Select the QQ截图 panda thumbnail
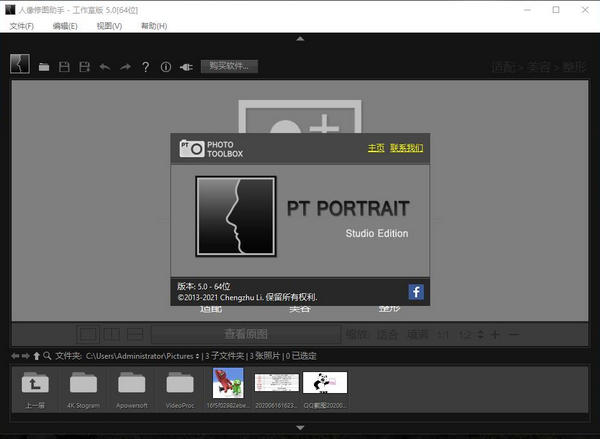The height and width of the screenshot is (439, 600). [325, 382]
